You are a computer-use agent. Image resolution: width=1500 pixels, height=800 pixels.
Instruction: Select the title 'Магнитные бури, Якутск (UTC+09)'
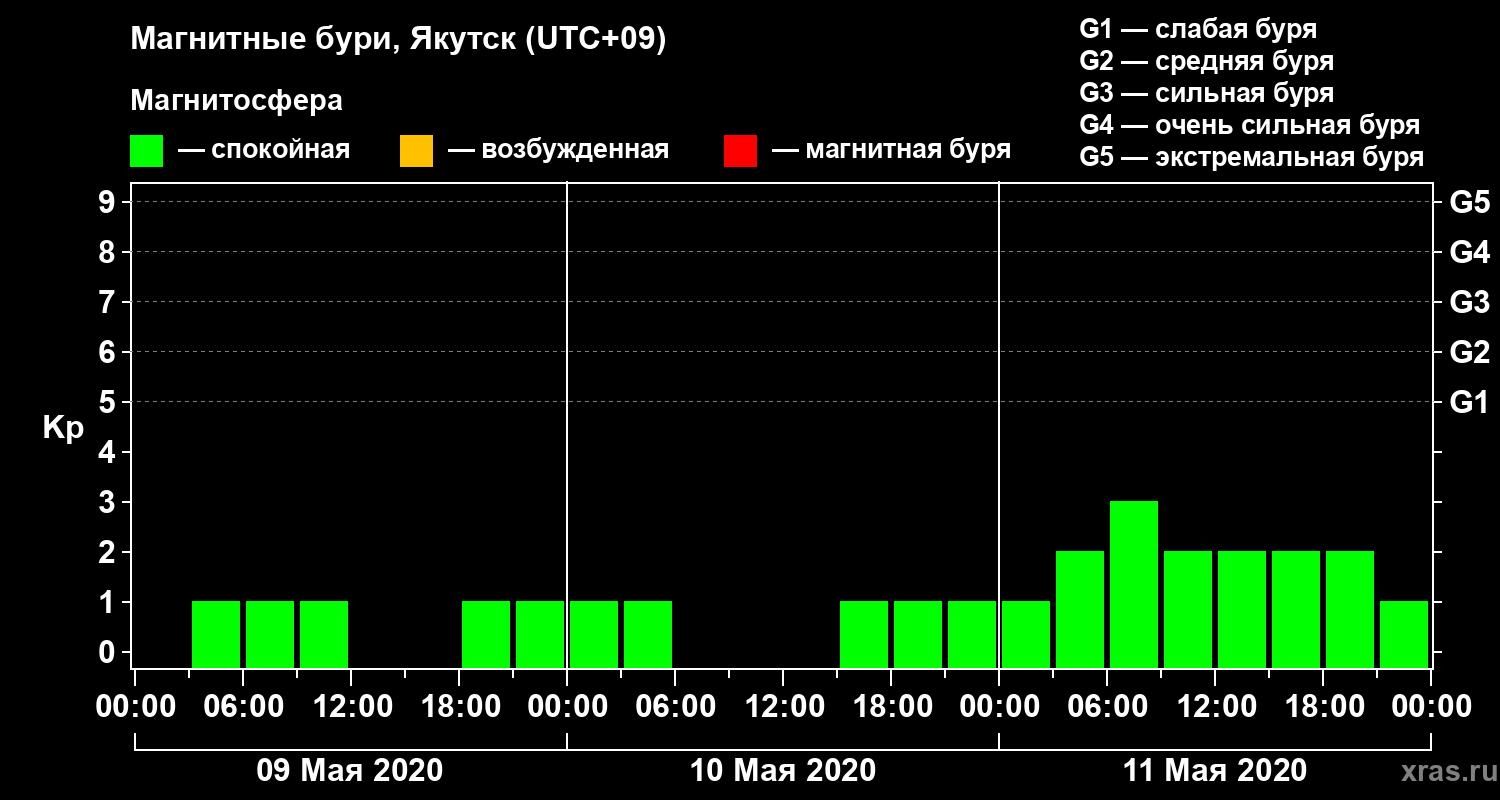pos(398,40)
